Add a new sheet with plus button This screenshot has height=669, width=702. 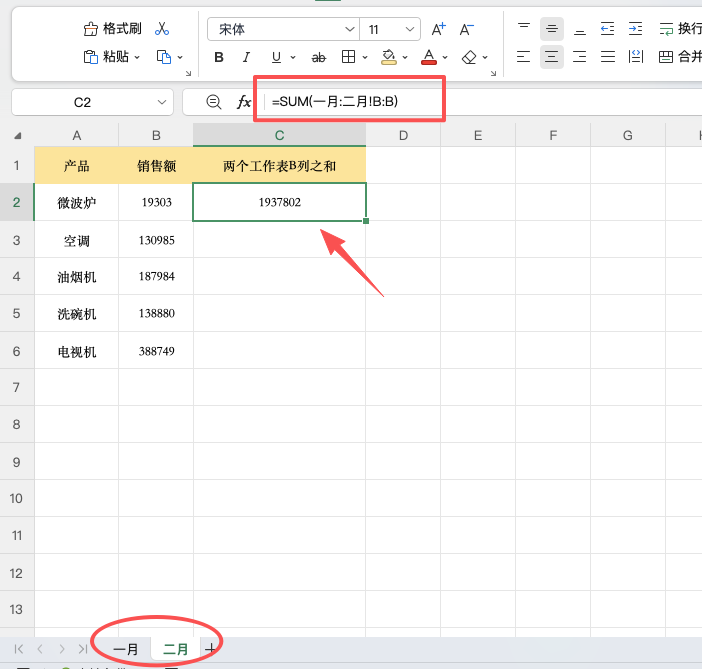[x=210, y=648]
